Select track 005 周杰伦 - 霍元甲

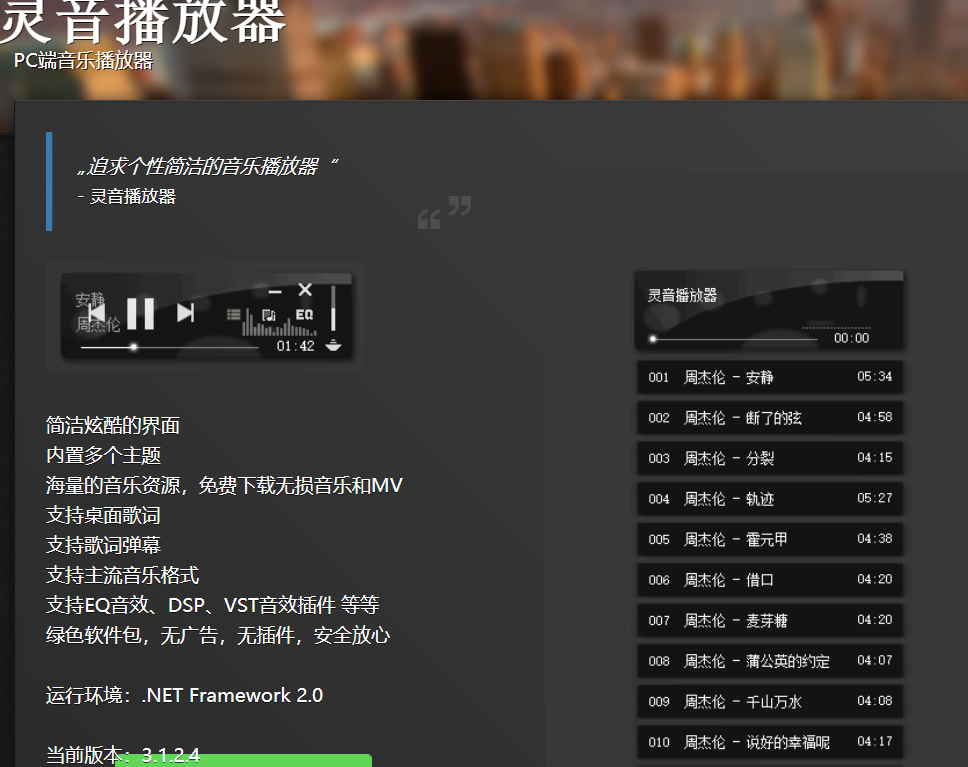coord(770,539)
